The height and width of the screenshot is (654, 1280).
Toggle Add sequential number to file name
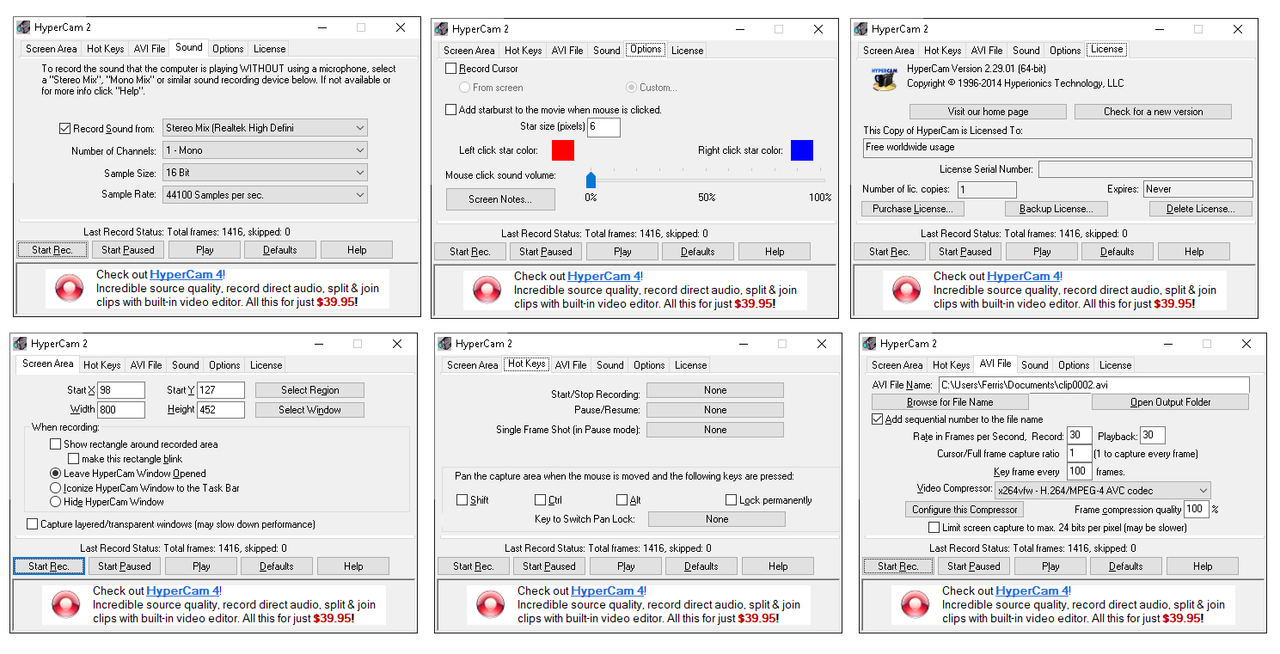pos(878,419)
